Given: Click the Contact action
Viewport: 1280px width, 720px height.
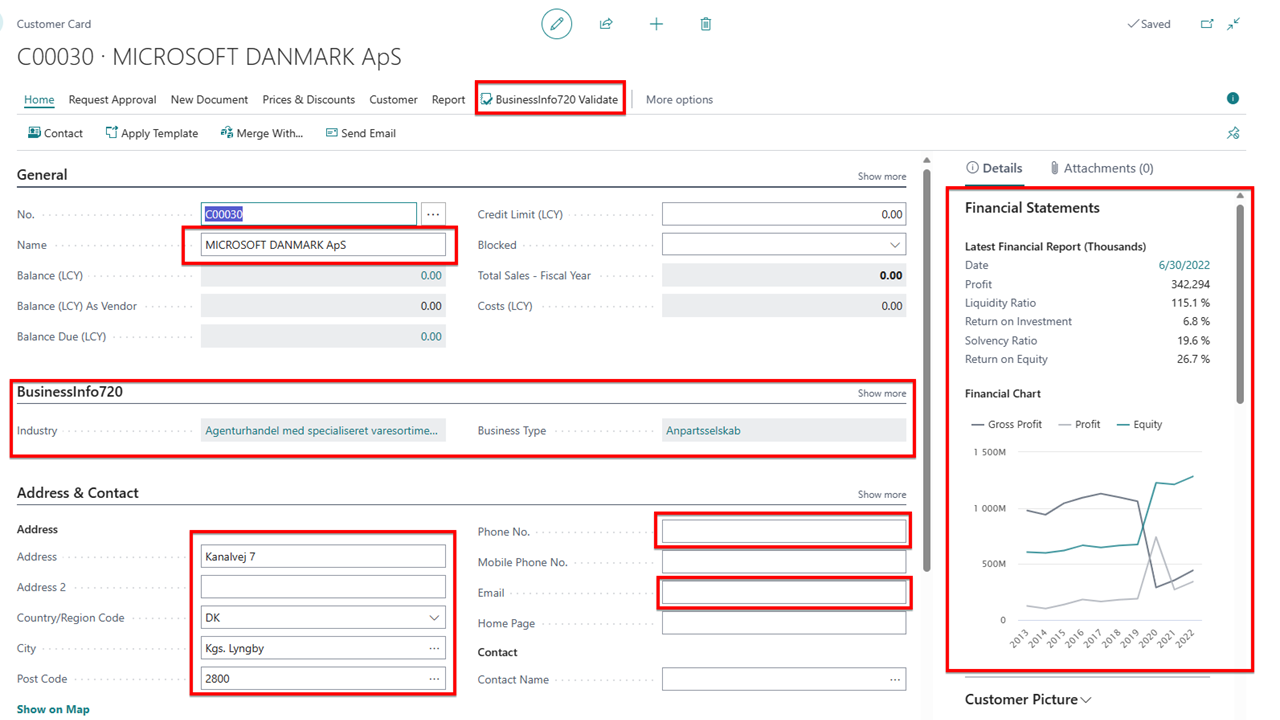Looking at the screenshot, I should tap(56, 133).
